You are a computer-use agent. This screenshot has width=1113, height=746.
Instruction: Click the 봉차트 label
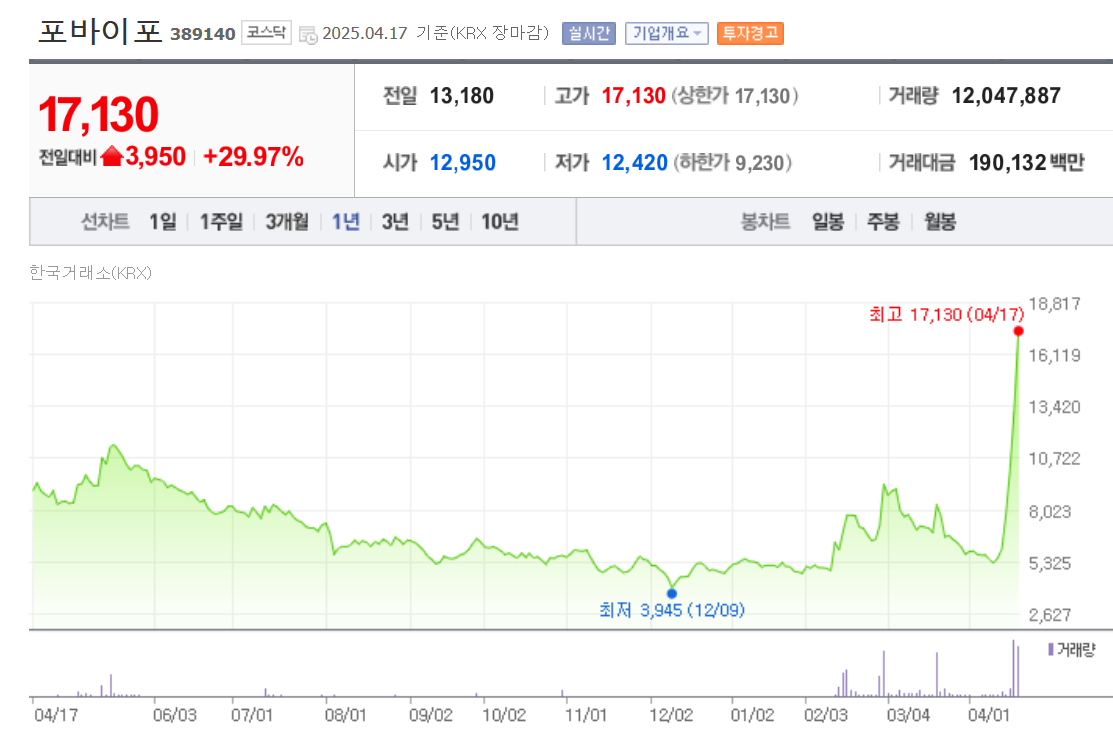765,221
